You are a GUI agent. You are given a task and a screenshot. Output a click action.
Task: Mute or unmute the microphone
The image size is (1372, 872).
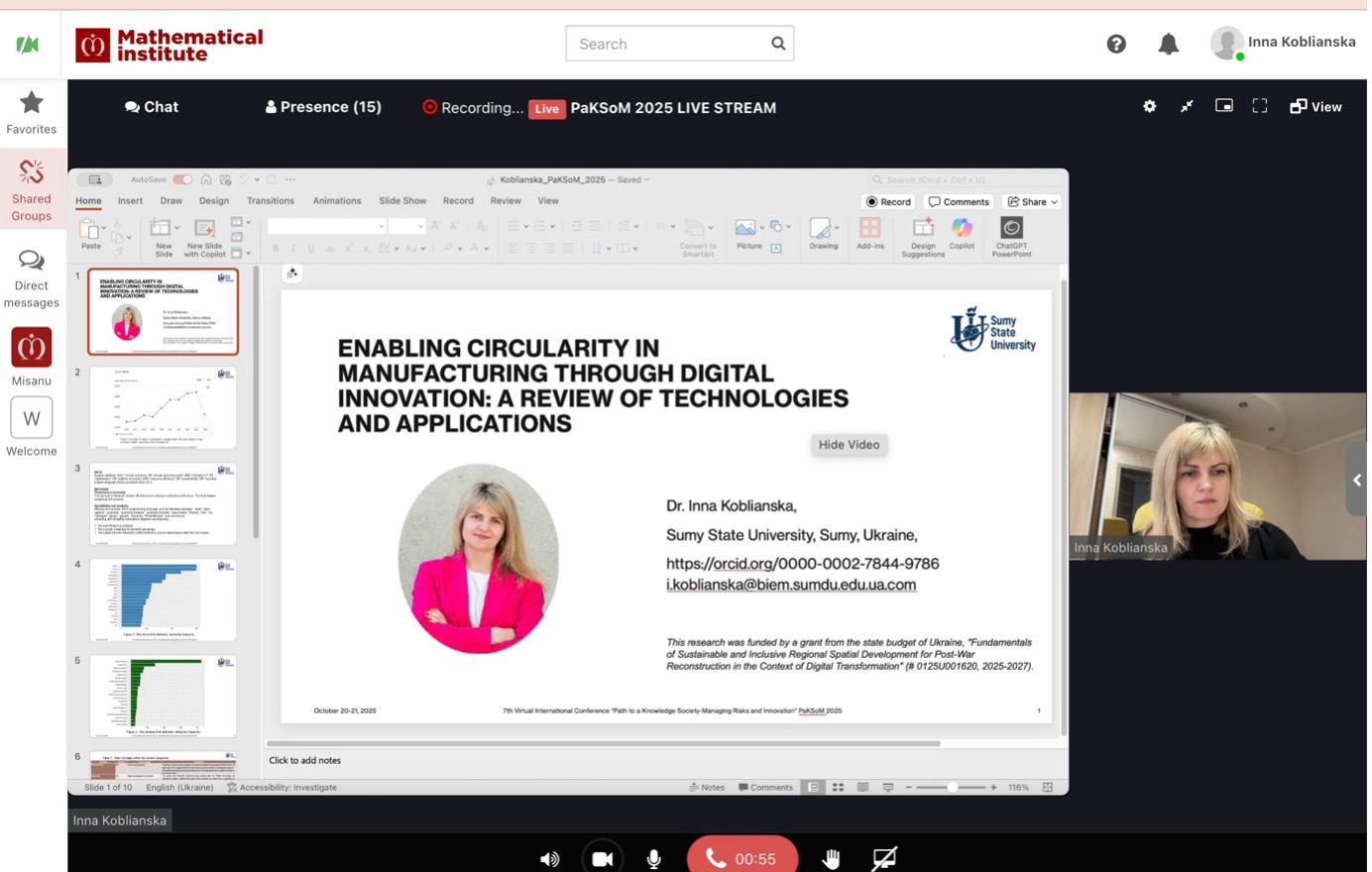[x=654, y=858]
